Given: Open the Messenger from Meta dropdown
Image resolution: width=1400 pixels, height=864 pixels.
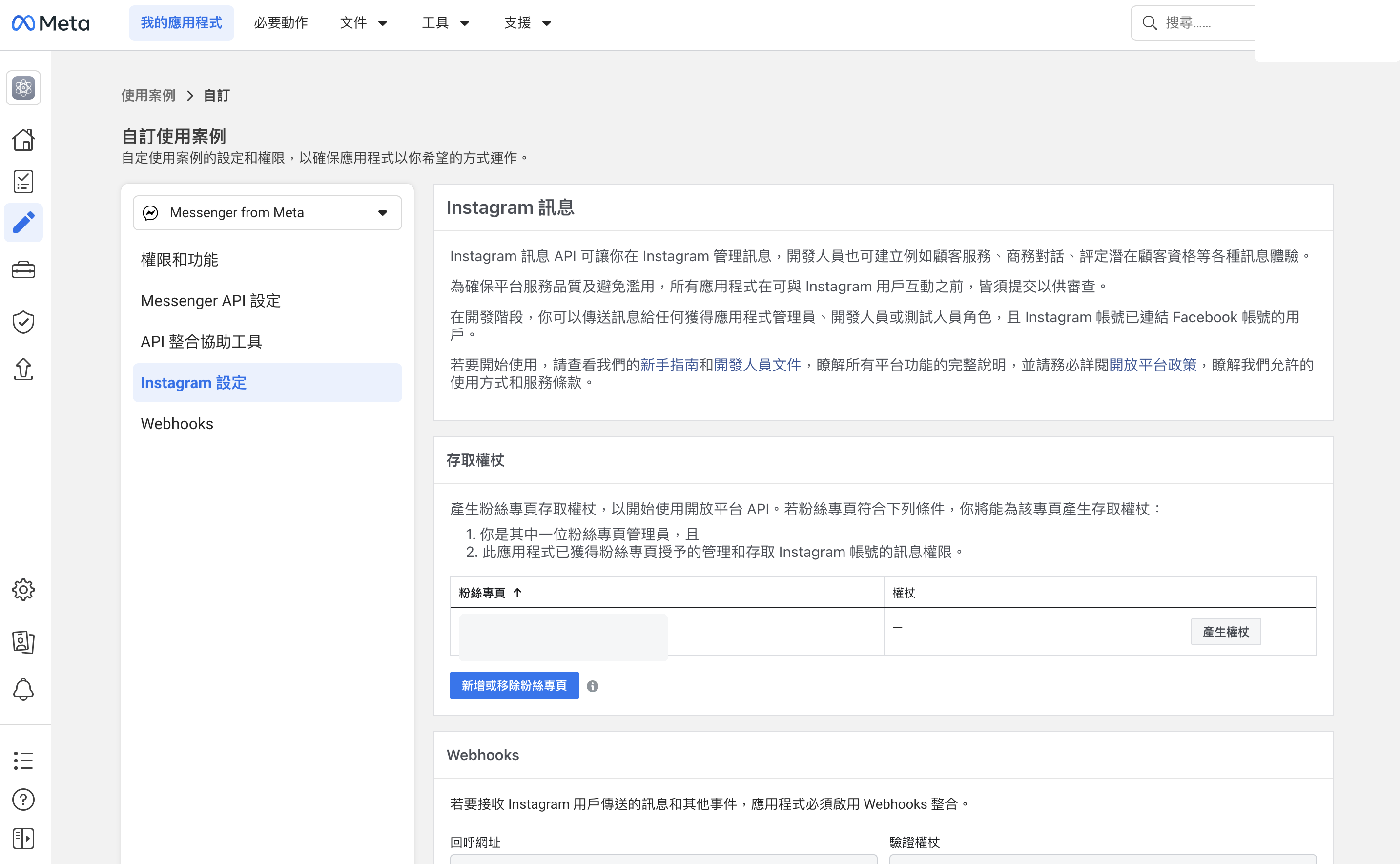Looking at the screenshot, I should coord(268,212).
